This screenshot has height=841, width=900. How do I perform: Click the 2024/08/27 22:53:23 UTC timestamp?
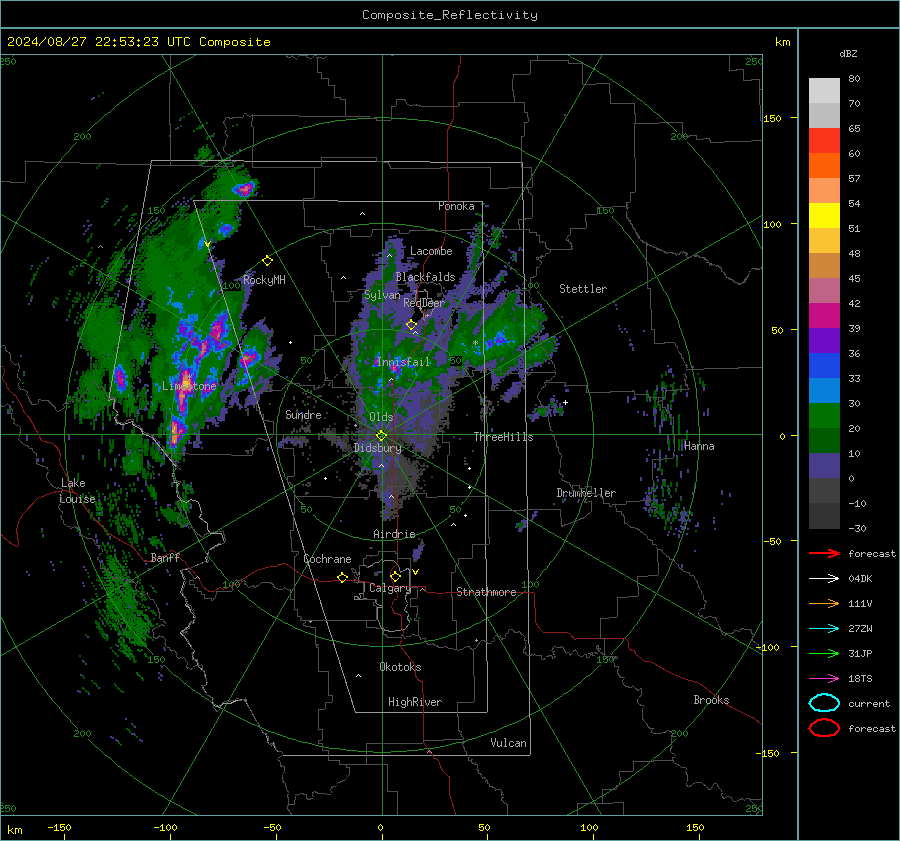point(98,42)
